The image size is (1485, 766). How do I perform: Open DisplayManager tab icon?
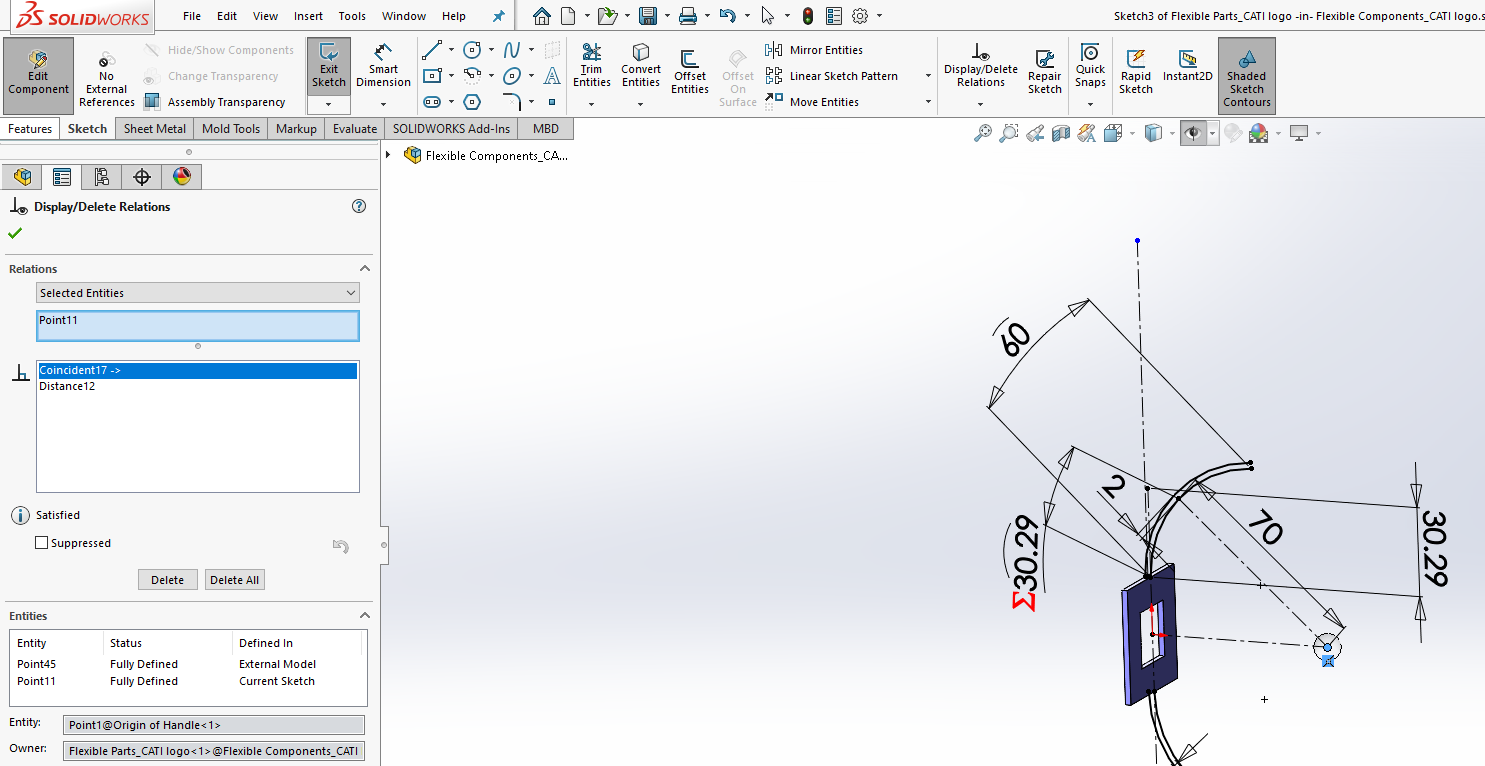(x=182, y=177)
